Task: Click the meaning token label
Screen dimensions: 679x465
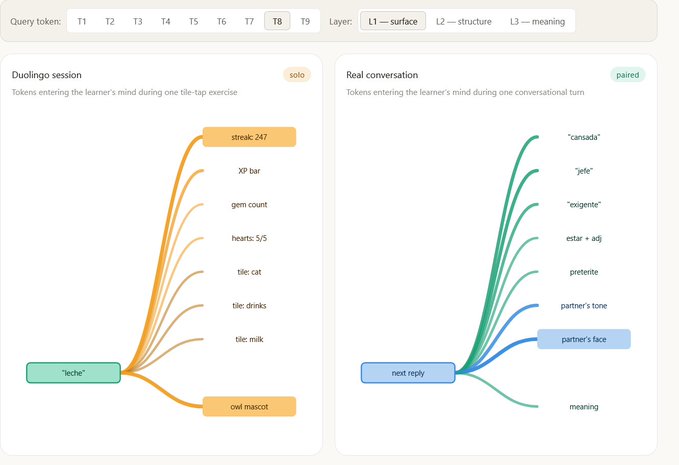Action: pyautogui.click(x=584, y=407)
